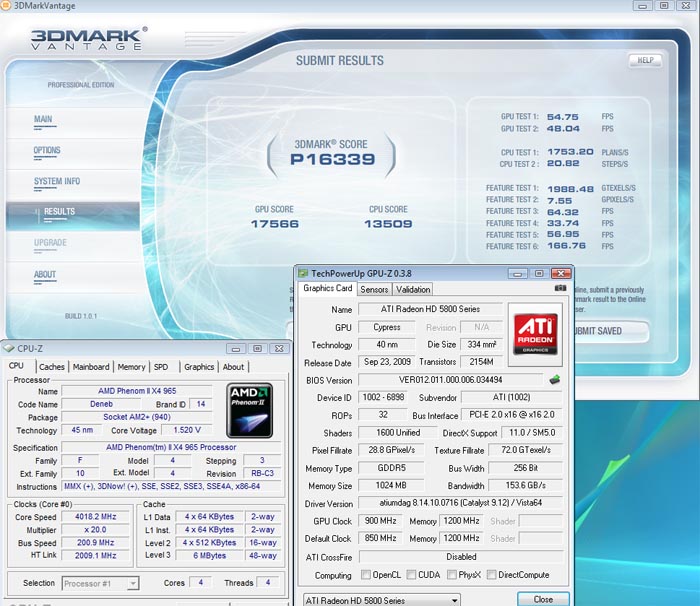The width and height of the screenshot is (700, 606).
Task: Switch to Validation tab in GPU-Z
Action: tap(413, 289)
